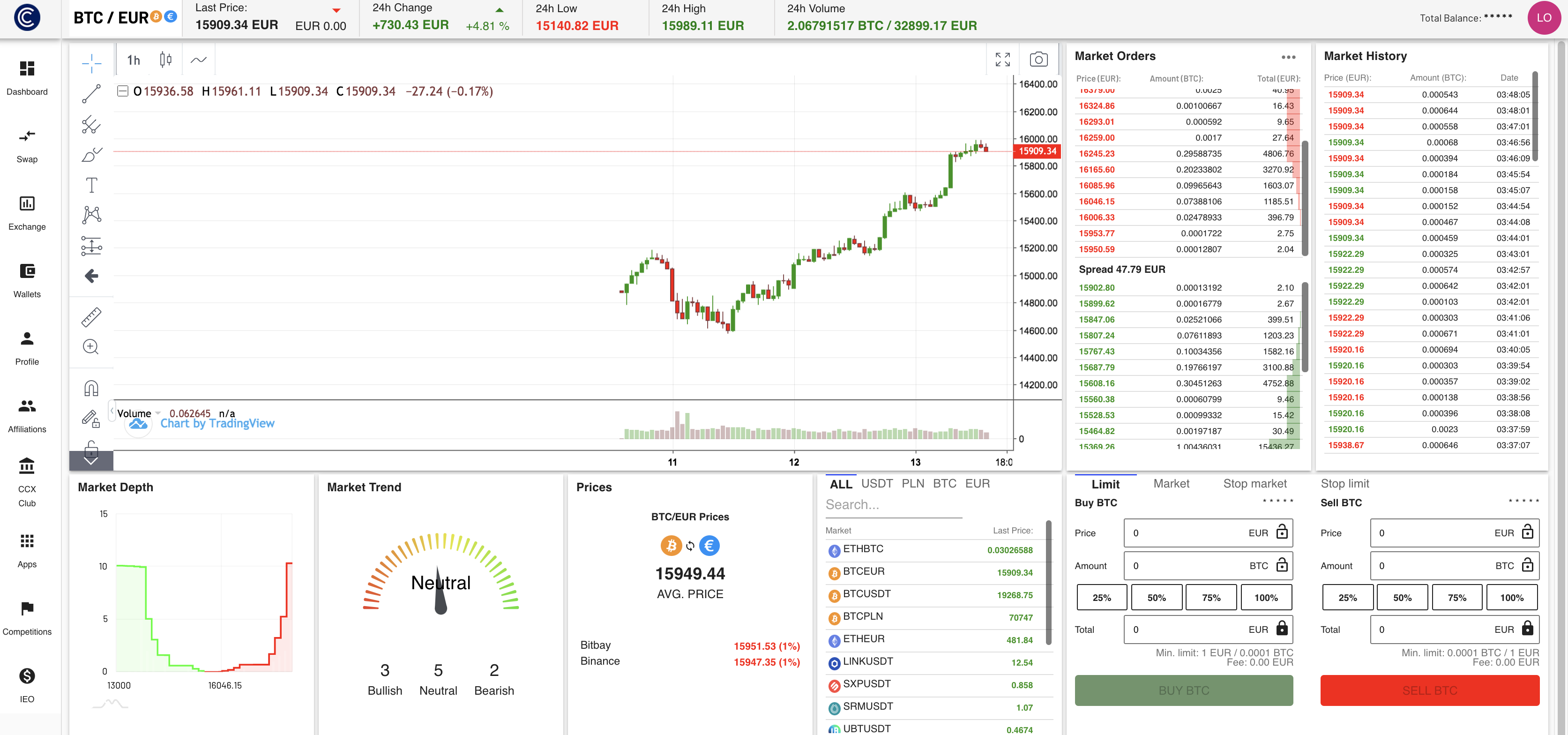The width and height of the screenshot is (1568, 735).
Task: Open the 1h timeframe dropdown
Action: tap(133, 60)
